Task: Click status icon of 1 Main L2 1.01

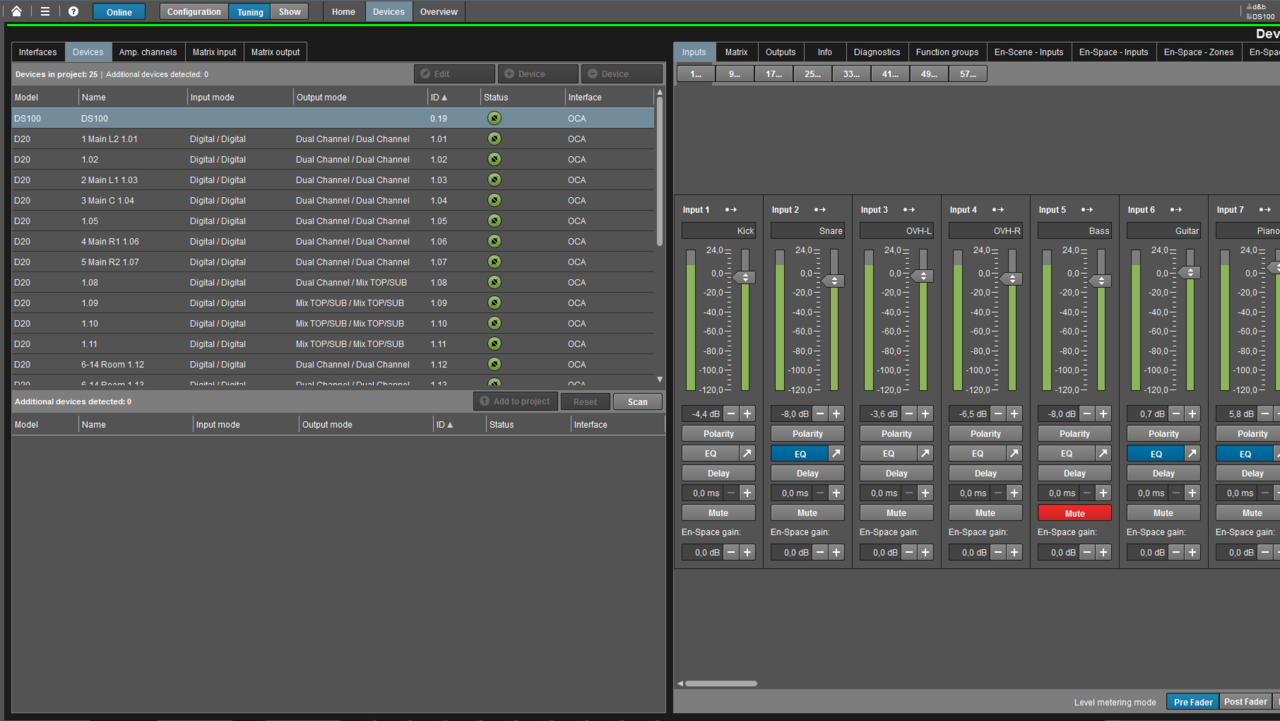Action: (x=494, y=139)
